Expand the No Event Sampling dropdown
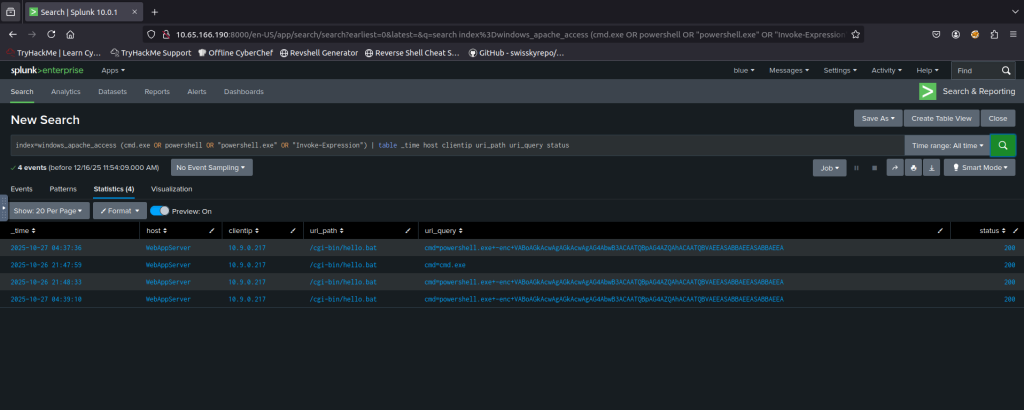This screenshot has height=410, width=1024. point(211,168)
